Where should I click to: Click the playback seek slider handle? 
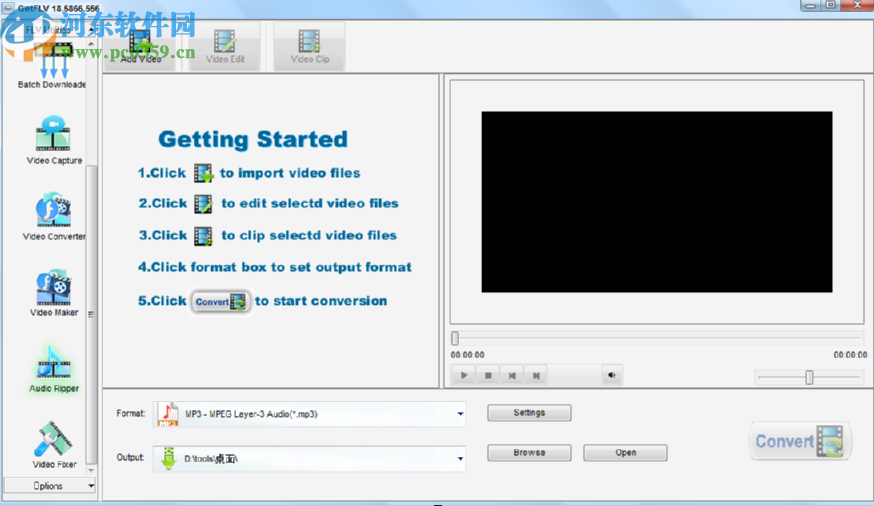click(x=455, y=338)
